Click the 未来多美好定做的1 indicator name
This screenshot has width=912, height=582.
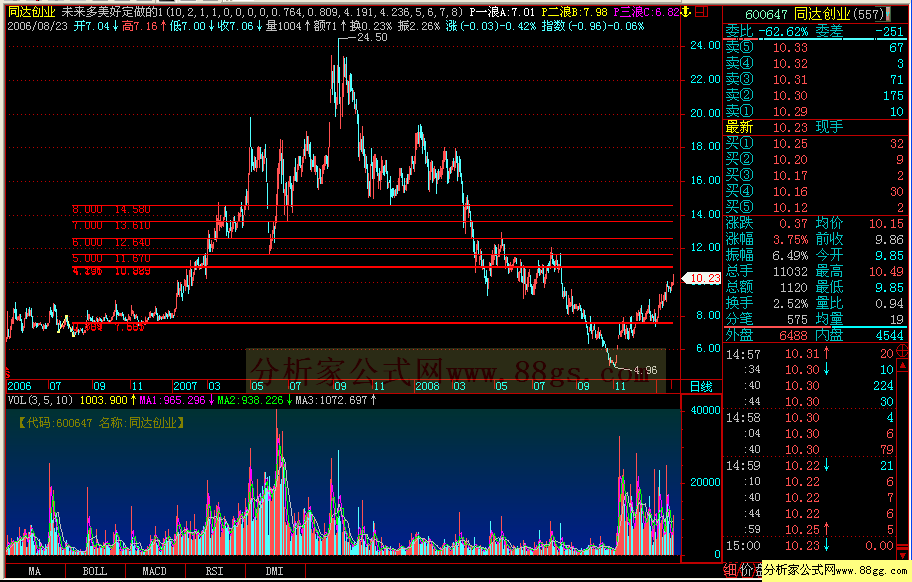(x=112, y=12)
